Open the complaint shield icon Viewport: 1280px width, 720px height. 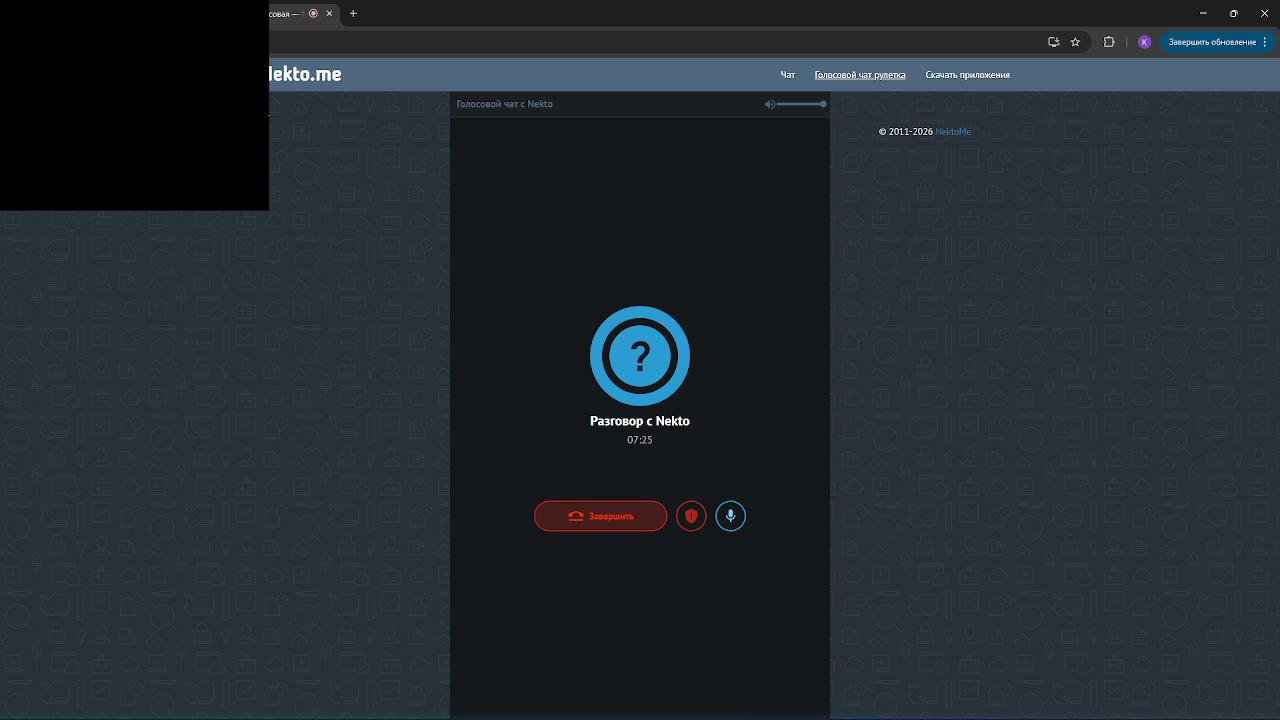[691, 516]
